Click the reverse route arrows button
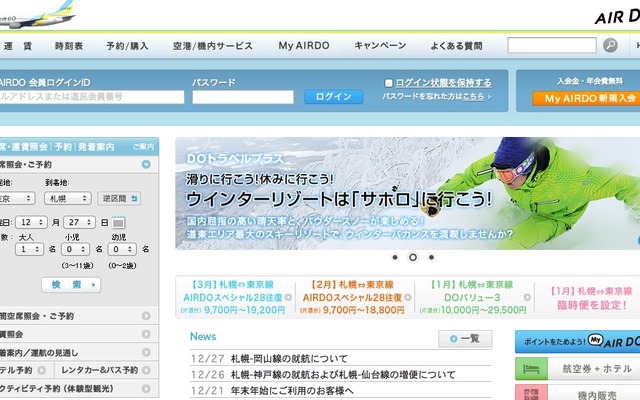640x400 pixels. pos(119,198)
